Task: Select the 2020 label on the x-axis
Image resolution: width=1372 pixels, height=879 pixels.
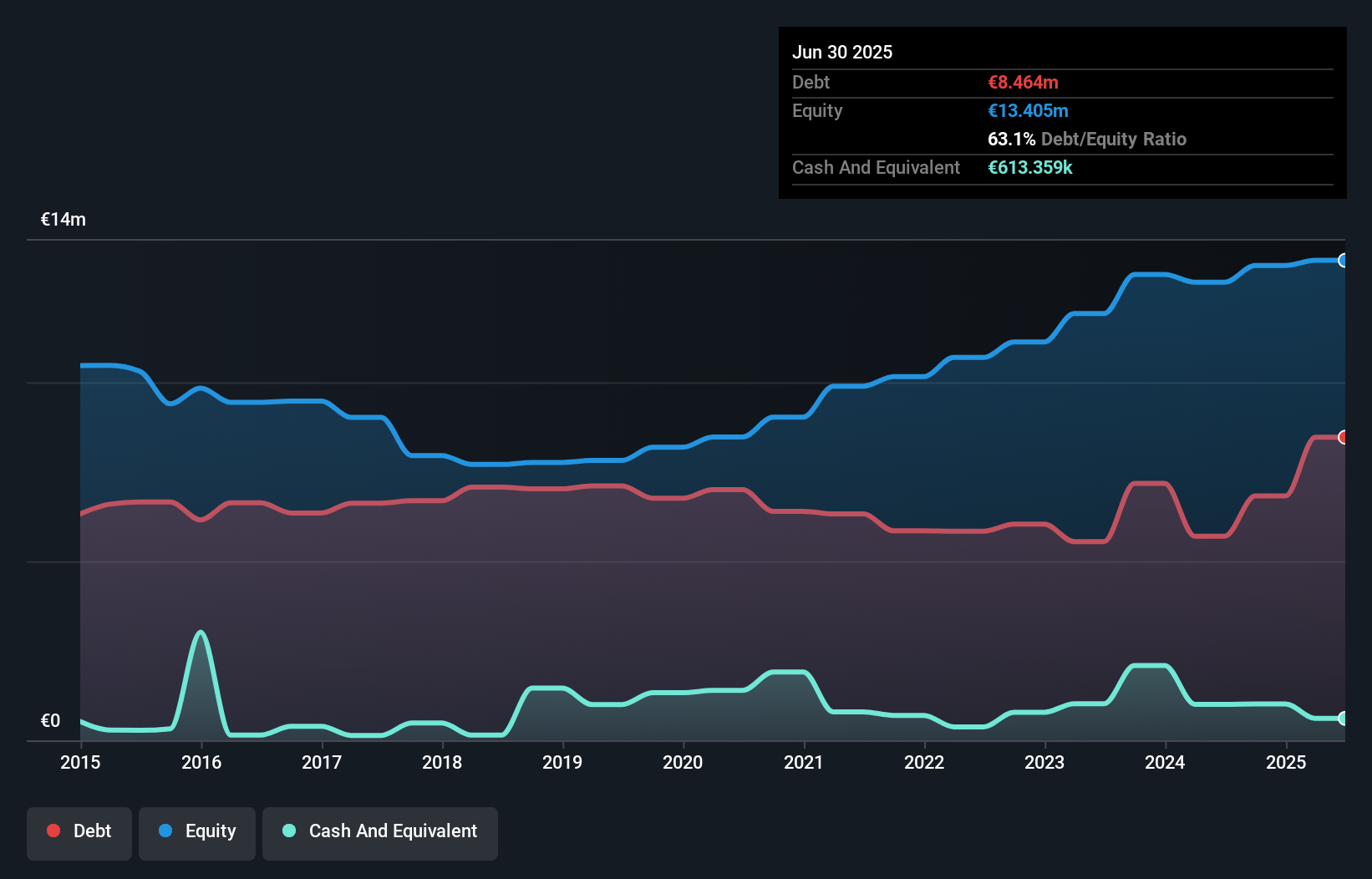Action: point(683,762)
